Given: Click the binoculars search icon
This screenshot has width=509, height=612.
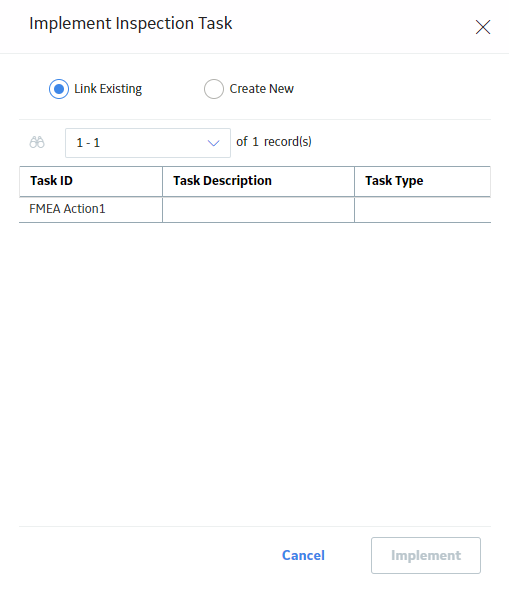Looking at the screenshot, I should pos(37,142).
